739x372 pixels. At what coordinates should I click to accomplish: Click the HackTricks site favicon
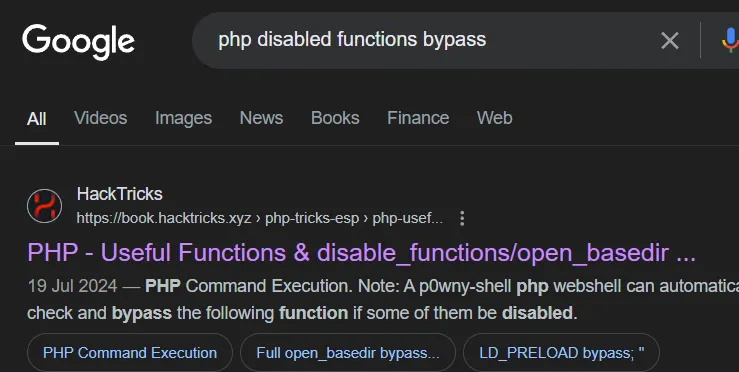(x=45, y=206)
